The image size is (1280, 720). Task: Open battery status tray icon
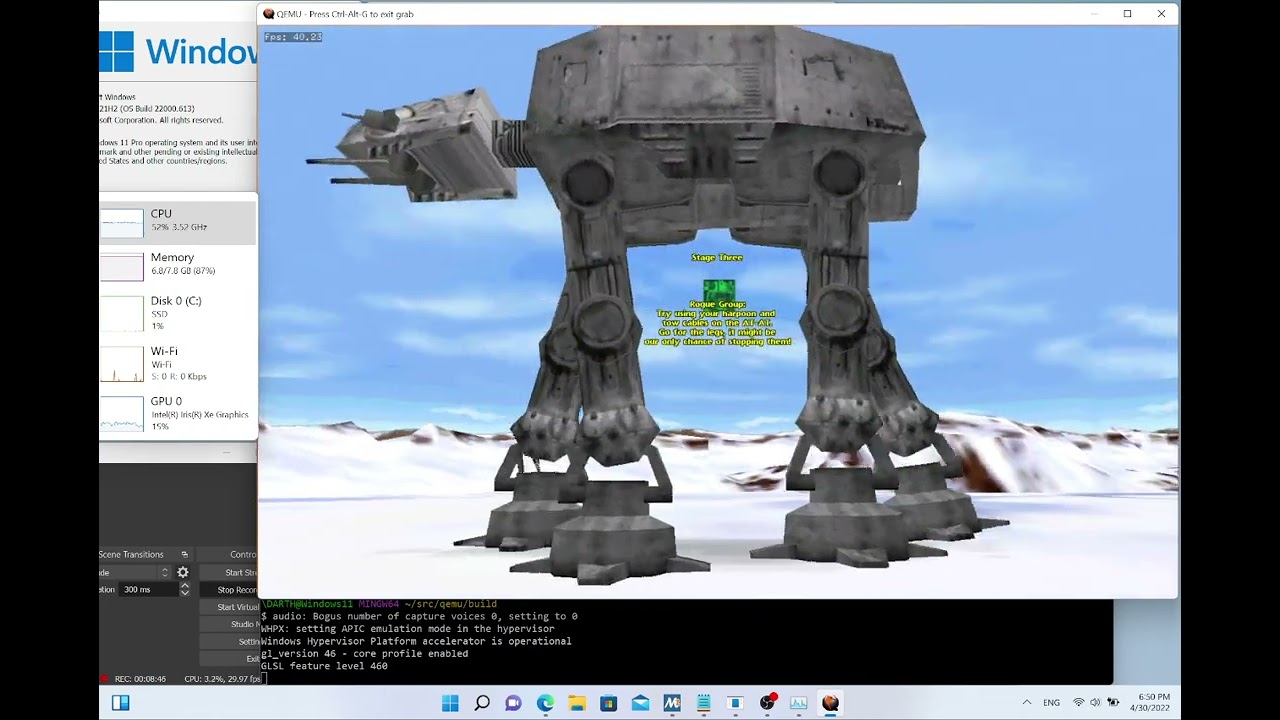click(1113, 703)
